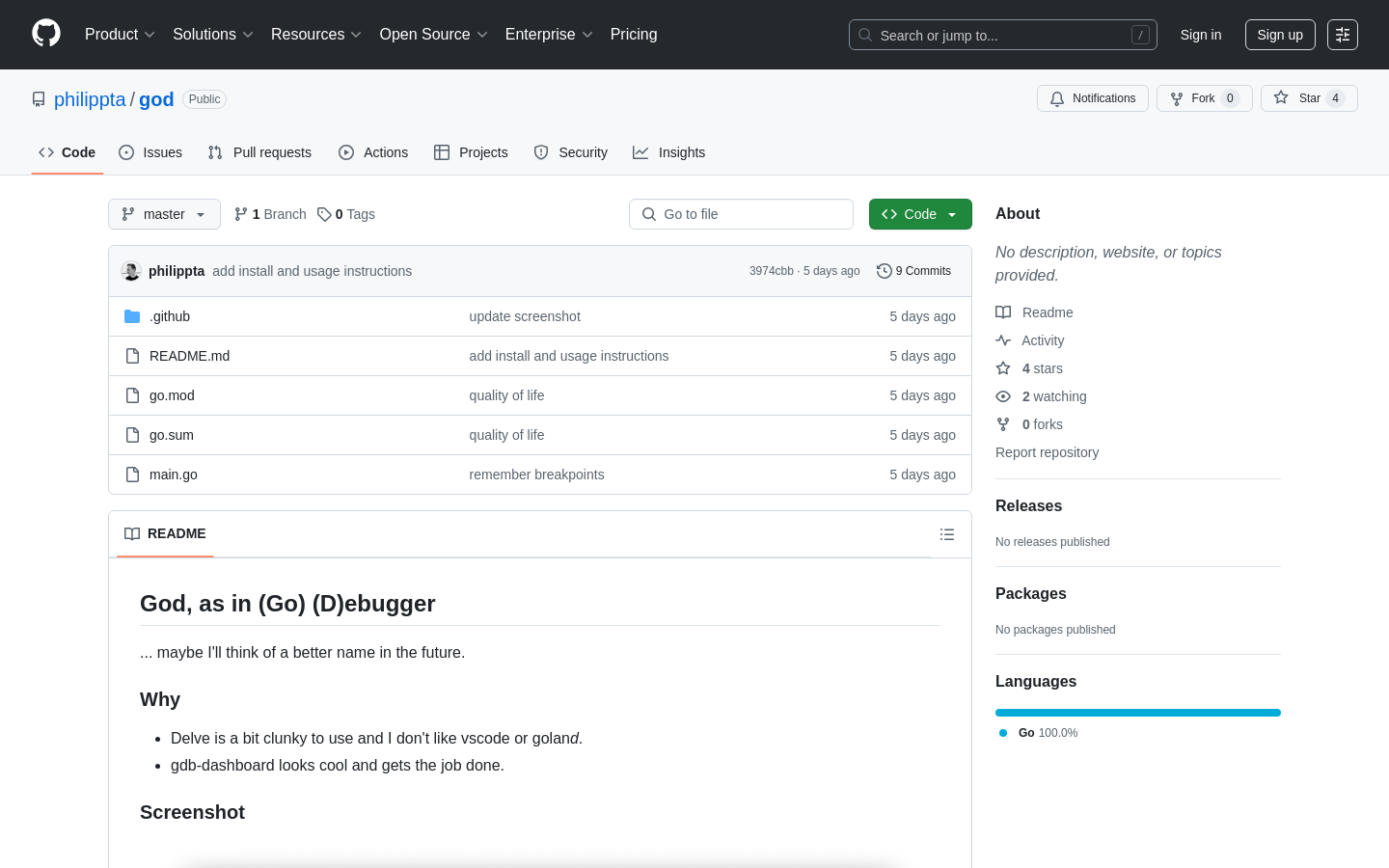This screenshot has width=1389, height=868.
Task: Open the philippta owner link
Action: (90, 99)
